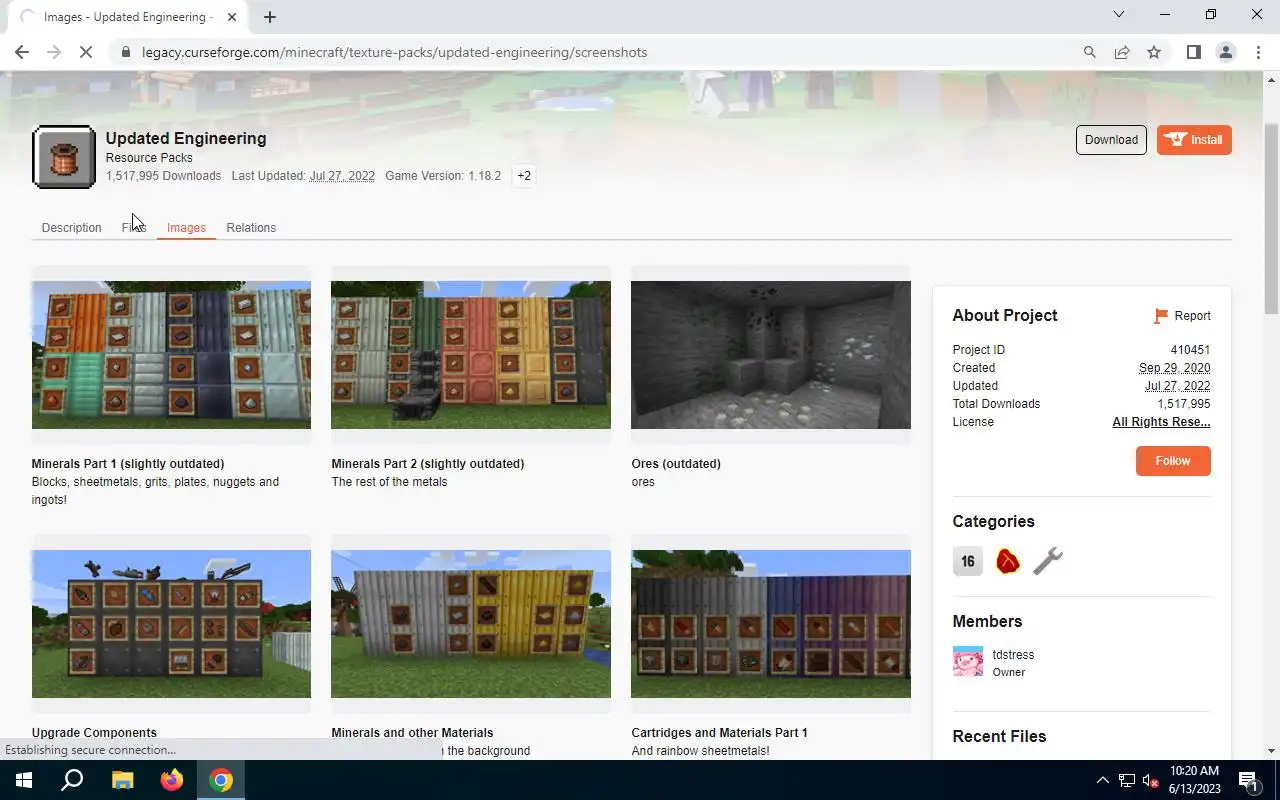Open the Chrome profile menu
This screenshot has height=800, width=1280.
[x=1225, y=52]
